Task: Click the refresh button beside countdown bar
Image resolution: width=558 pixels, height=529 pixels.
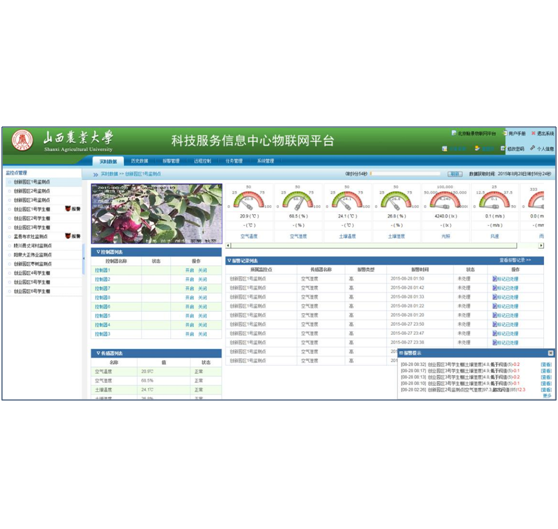Action: tap(455, 174)
